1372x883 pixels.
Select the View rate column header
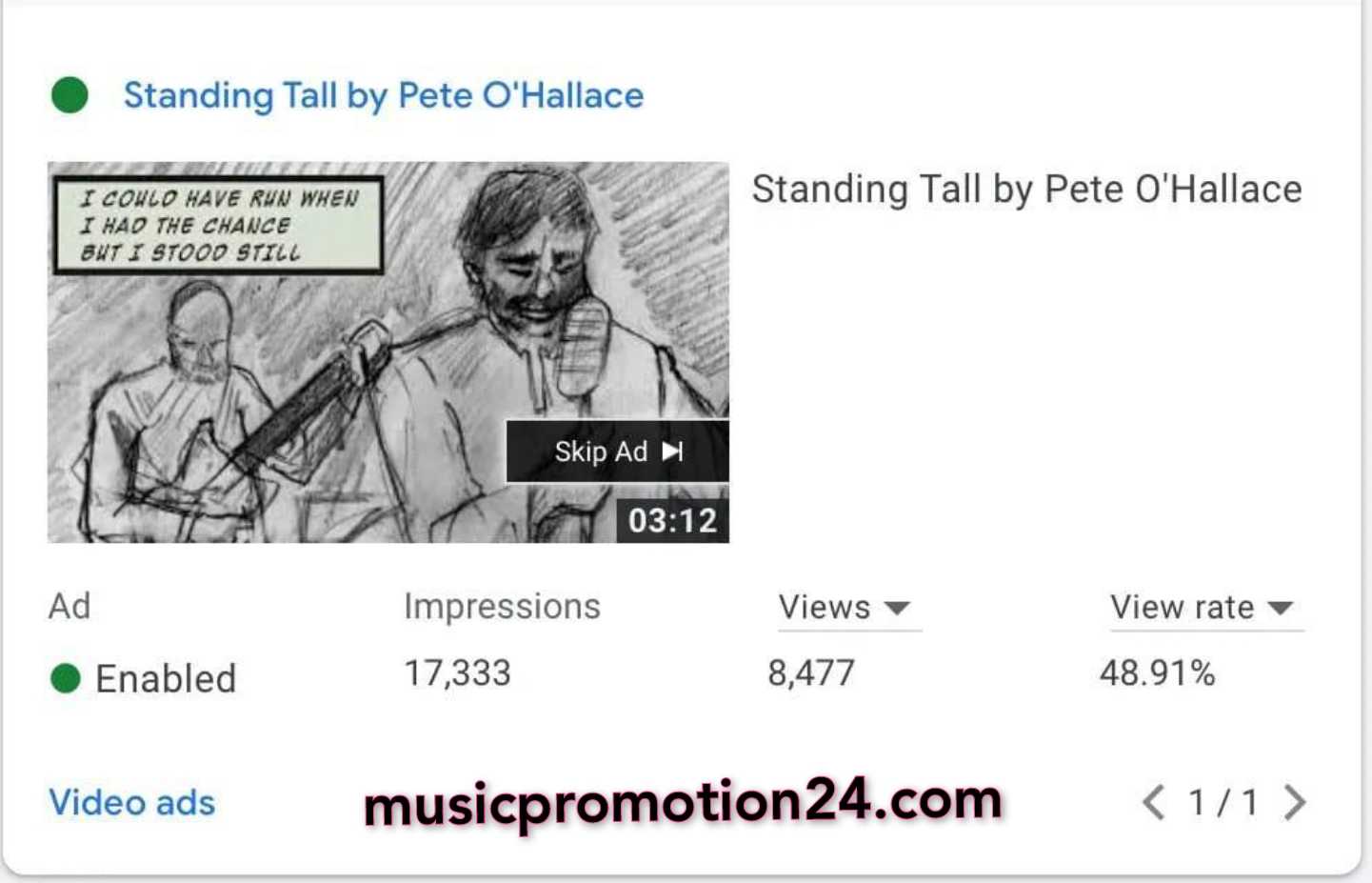tap(1183, 608)
